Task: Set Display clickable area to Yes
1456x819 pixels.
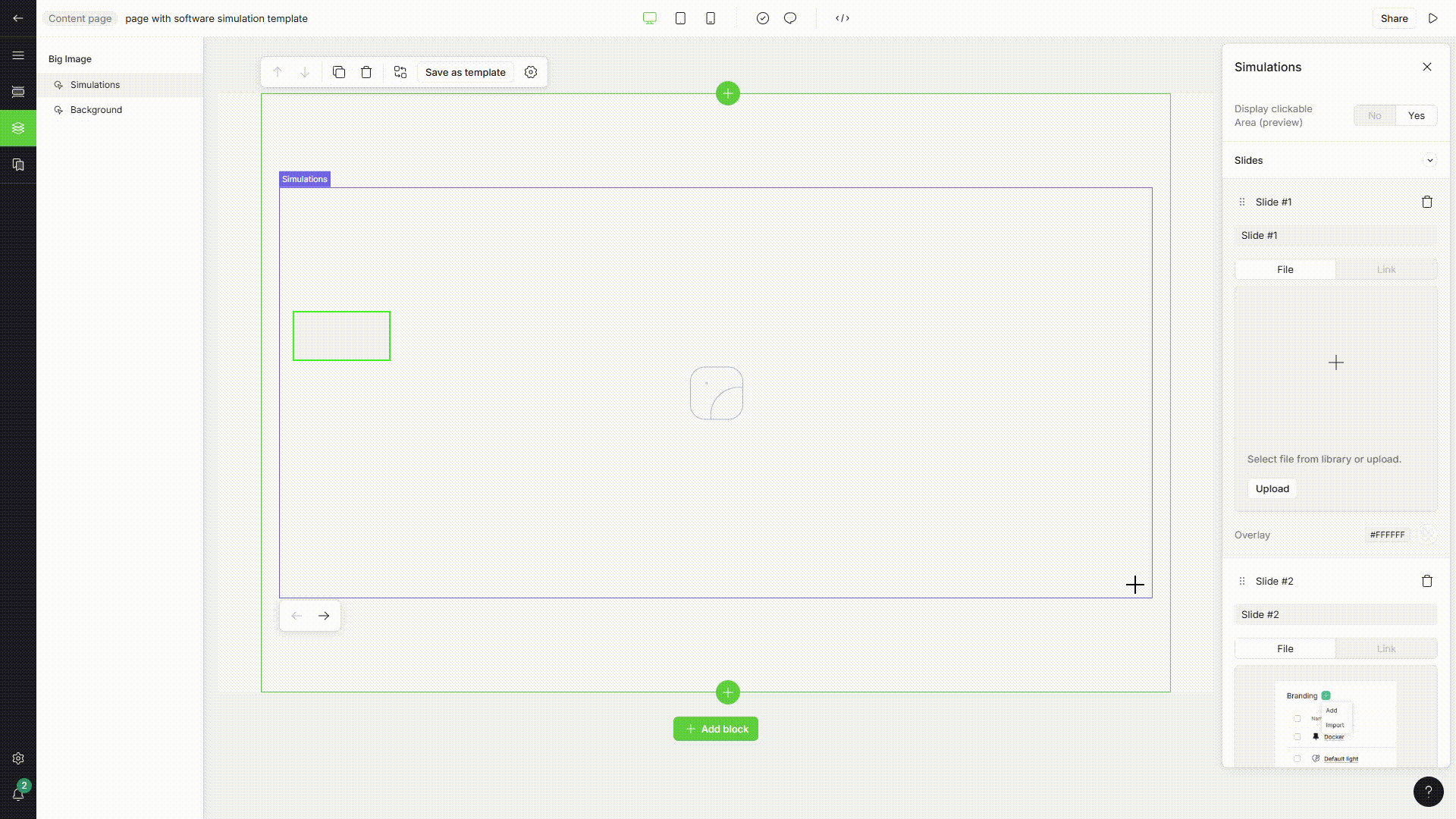Action: tap(1416, 115)
